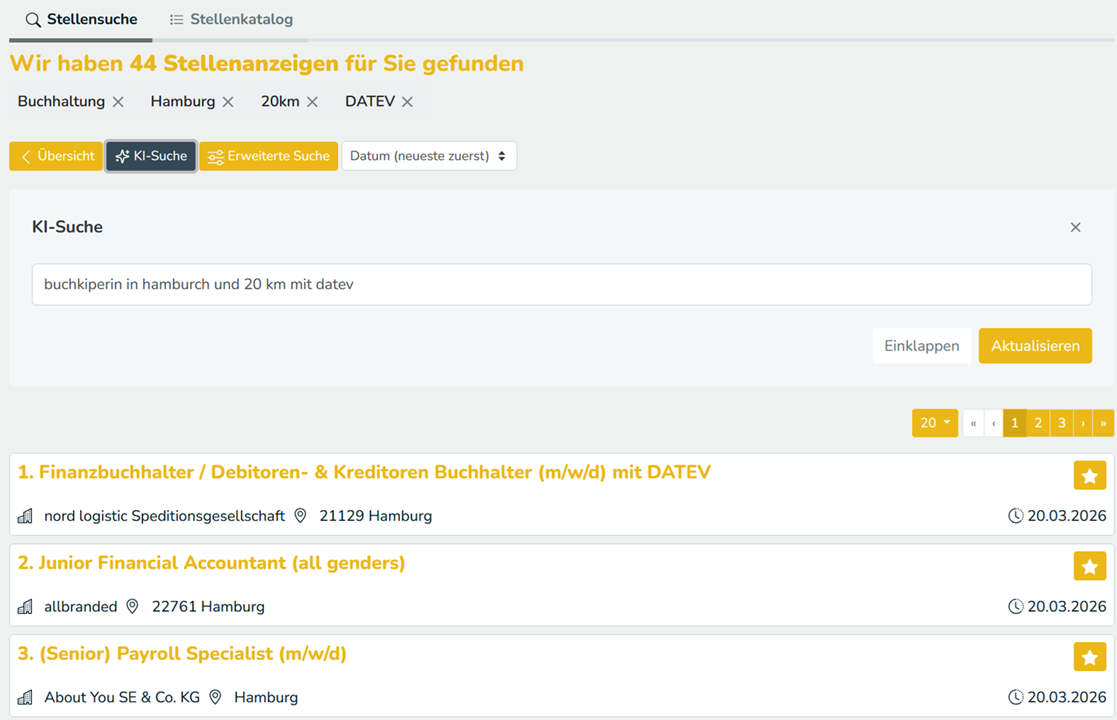Screen dimensions: 1117x720
Task: Star the Junior Financial Accountant job
Action: pos(1089,566)
